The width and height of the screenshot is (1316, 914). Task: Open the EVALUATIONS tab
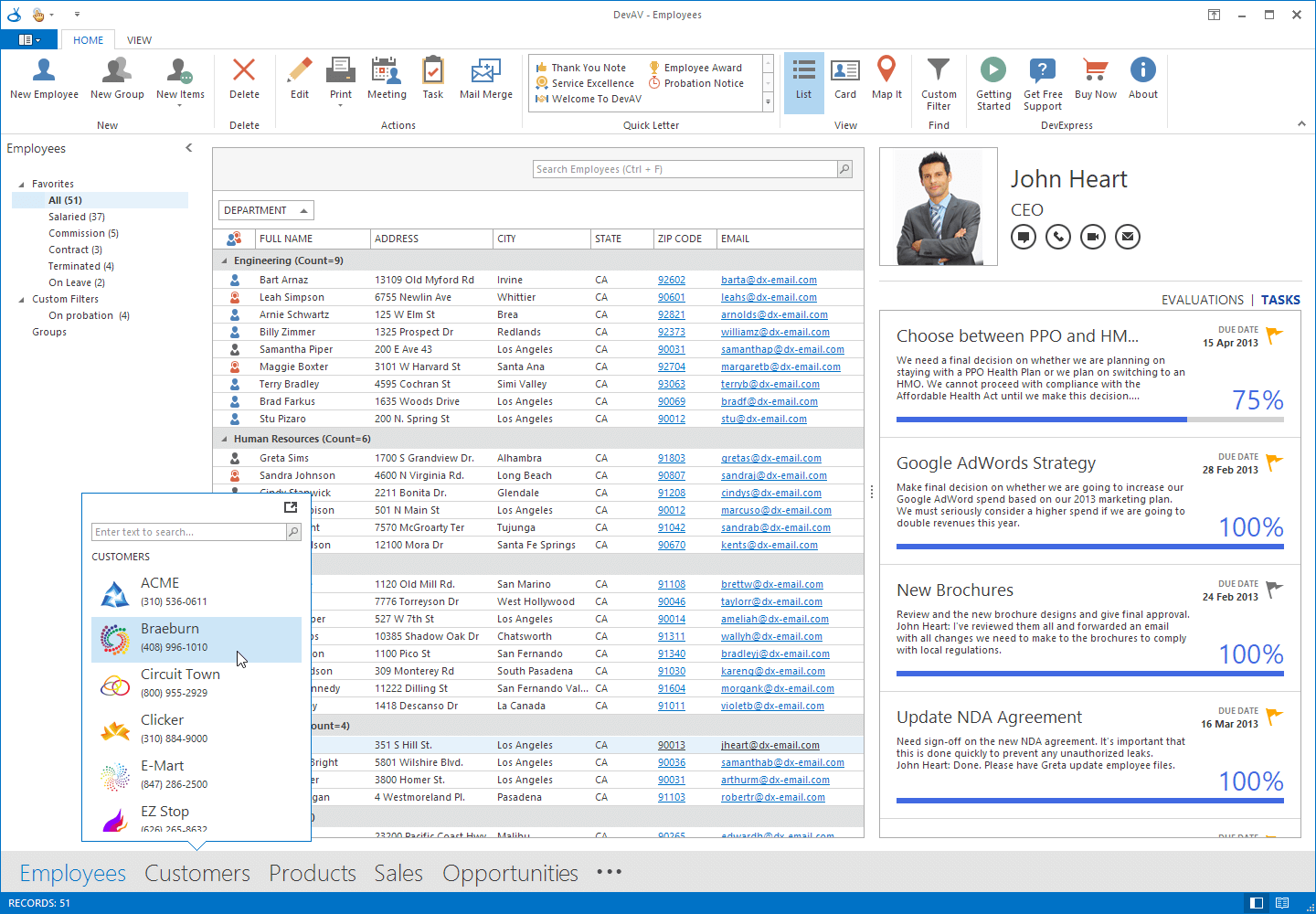tap(1202, 300)
